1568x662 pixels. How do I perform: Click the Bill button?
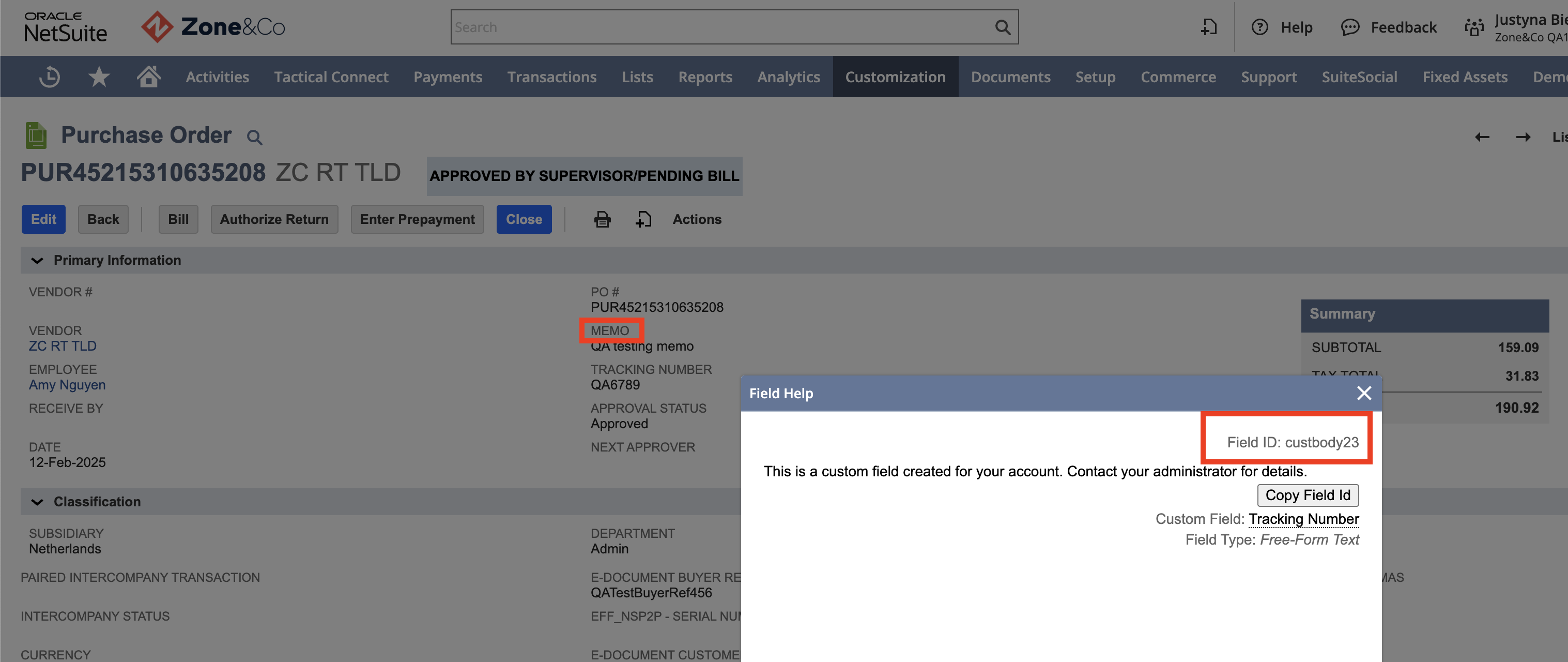pos(178,219)
